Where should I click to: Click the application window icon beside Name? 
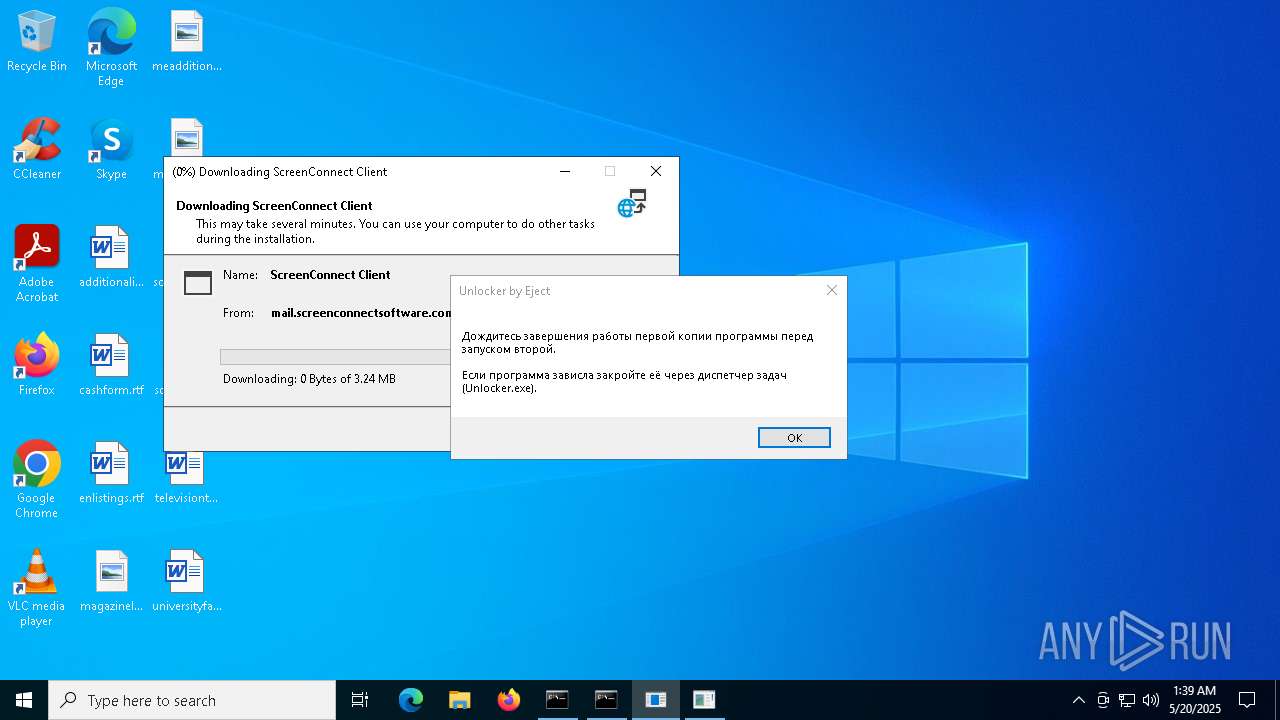coord(198,283)
